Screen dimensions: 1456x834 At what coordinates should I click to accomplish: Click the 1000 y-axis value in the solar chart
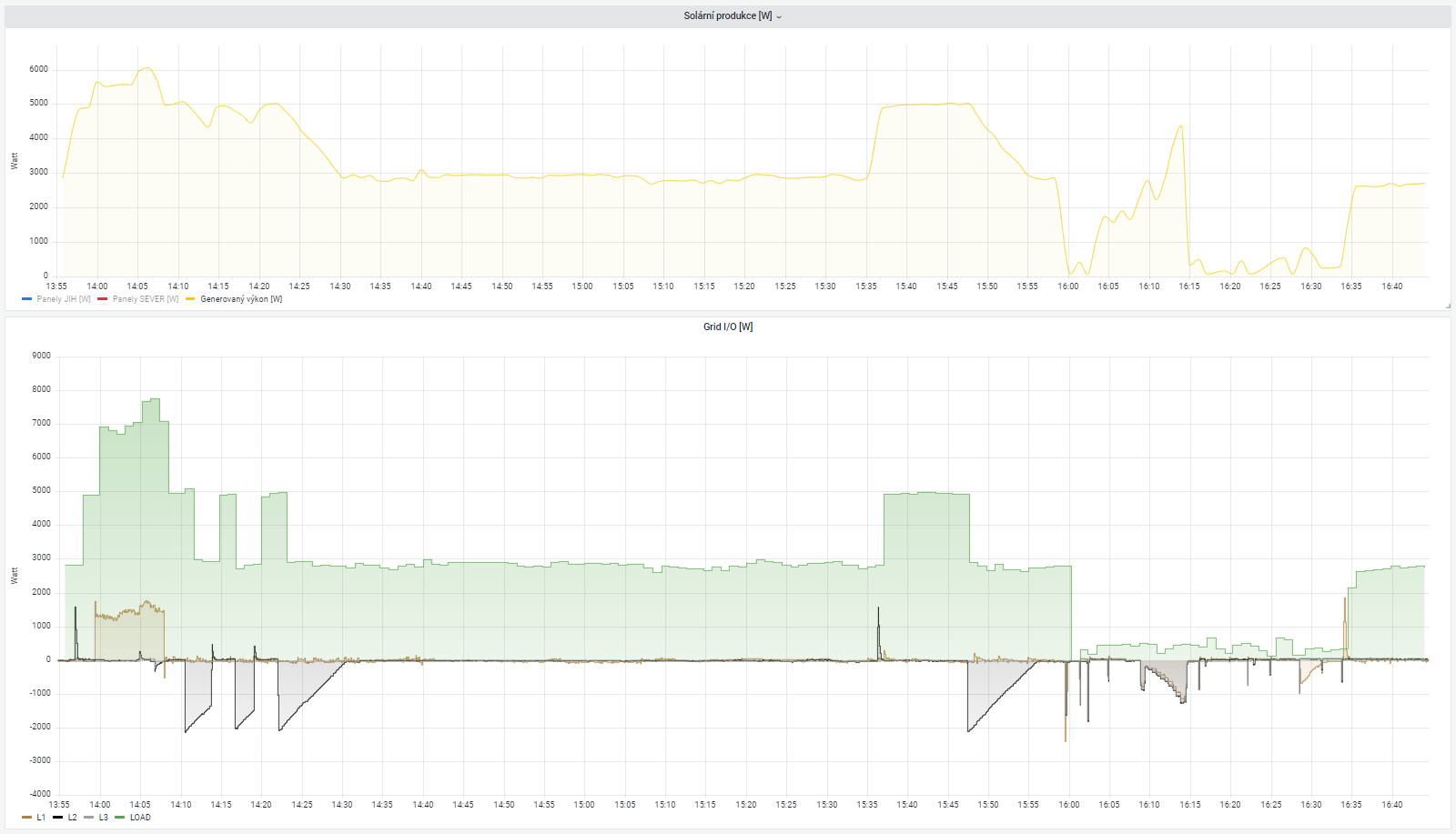(x=38, y=241)
